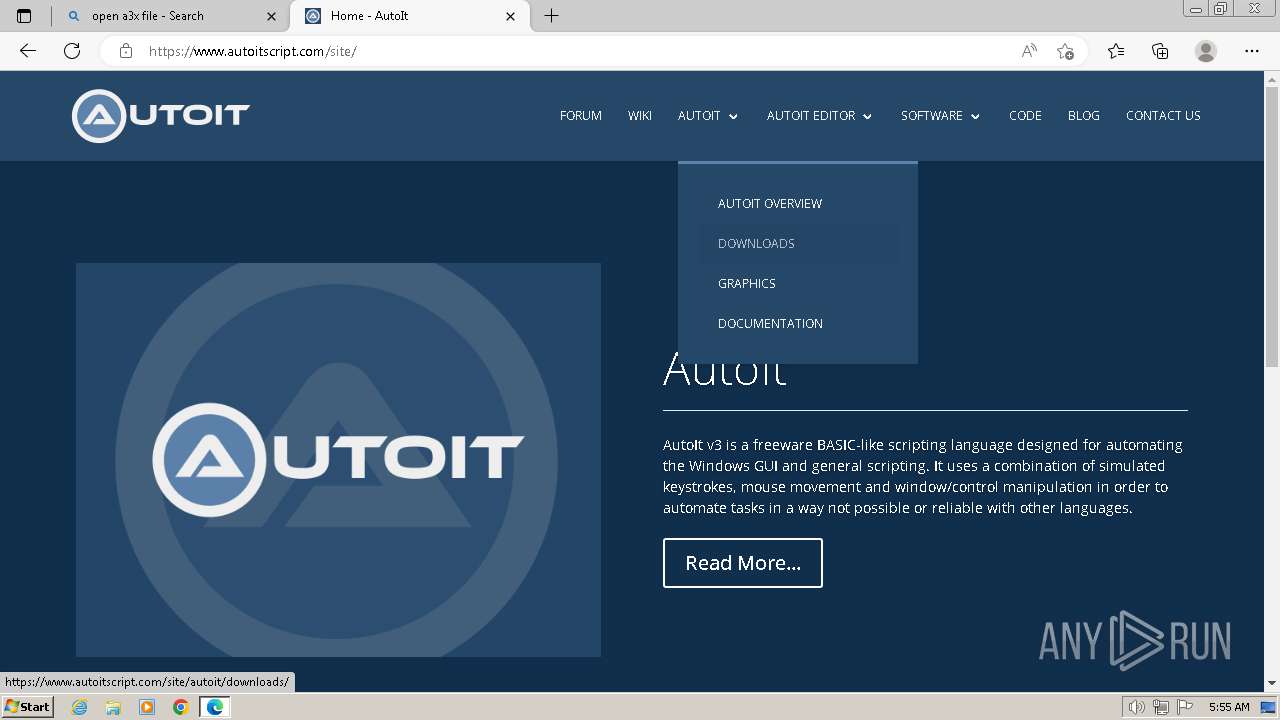Open the BLOG navigation item
Screen dimensions: 1280x720
point(1084,116)
